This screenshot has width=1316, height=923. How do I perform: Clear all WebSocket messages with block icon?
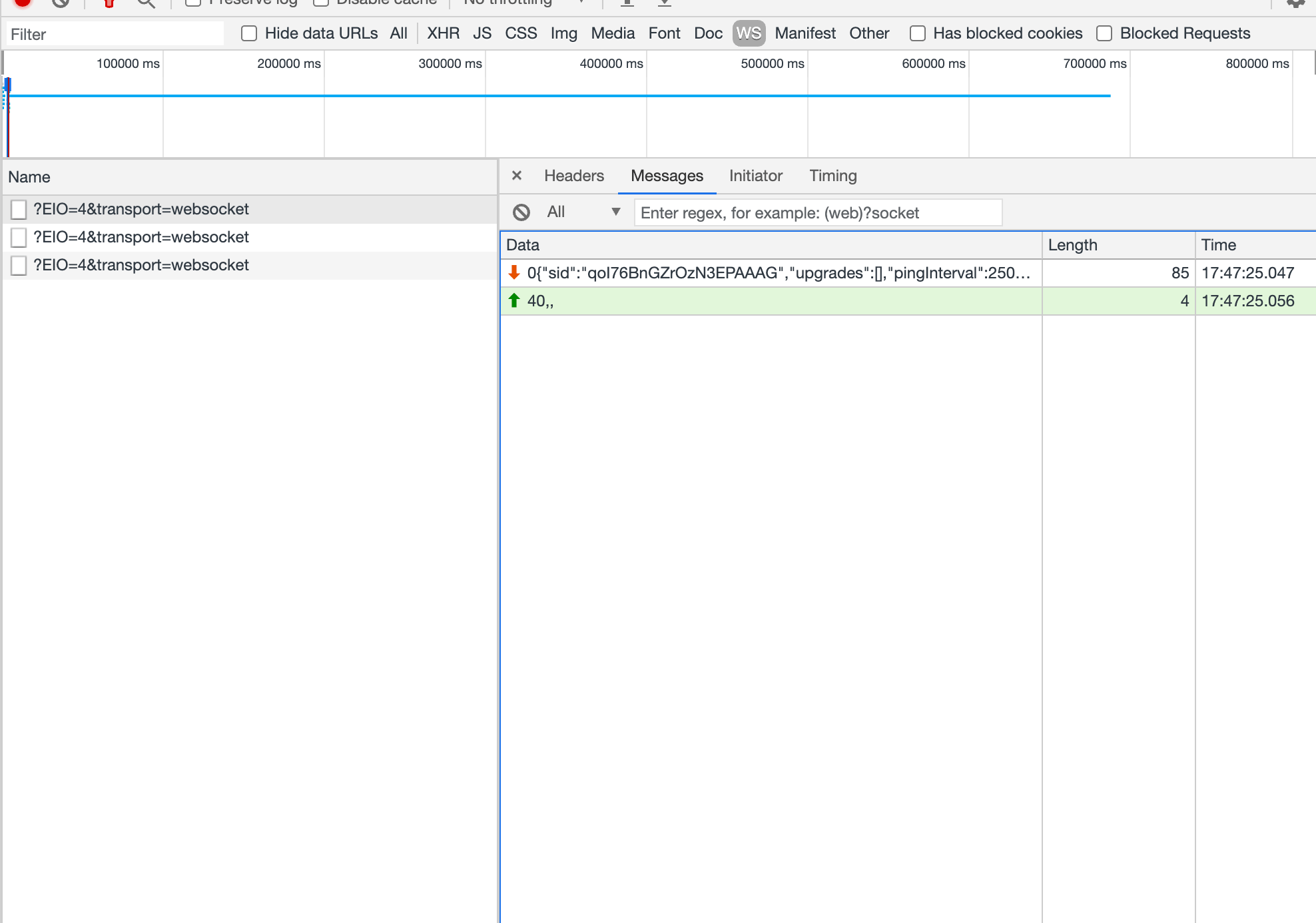pos(522,212)
